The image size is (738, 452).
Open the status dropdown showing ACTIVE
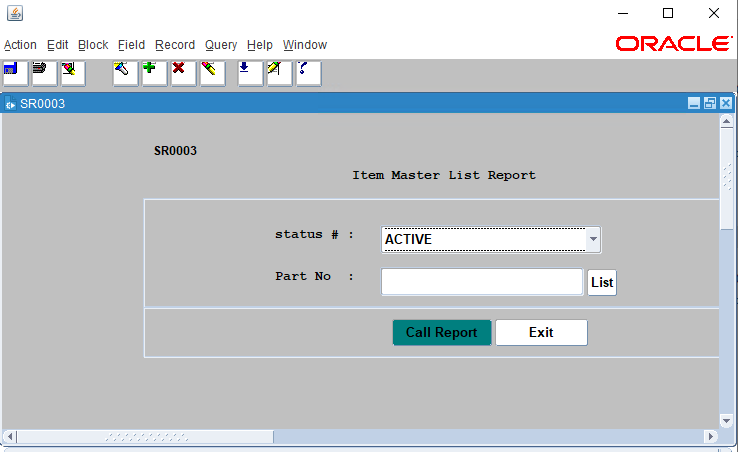point(593,239)
